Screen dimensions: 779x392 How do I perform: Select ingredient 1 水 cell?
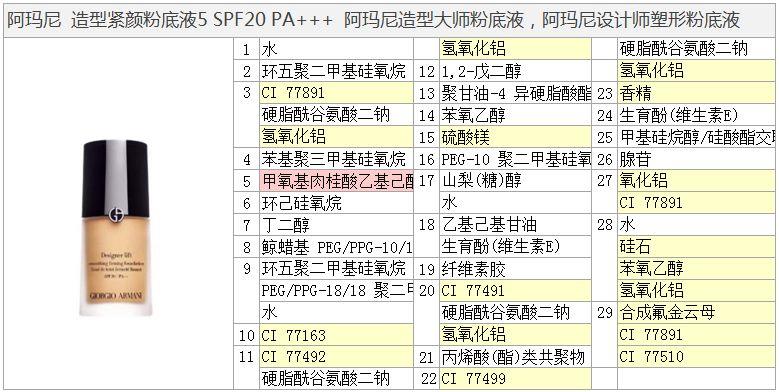[336, 49]
